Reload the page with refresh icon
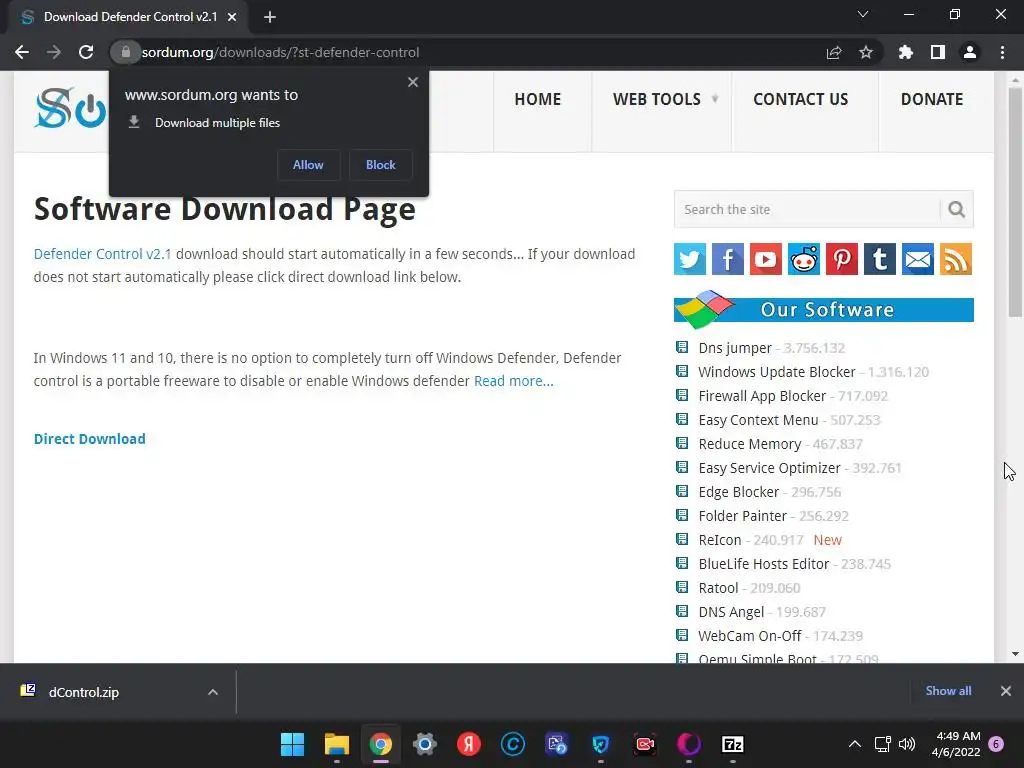 pyautogui.click(x=86, y=52)
